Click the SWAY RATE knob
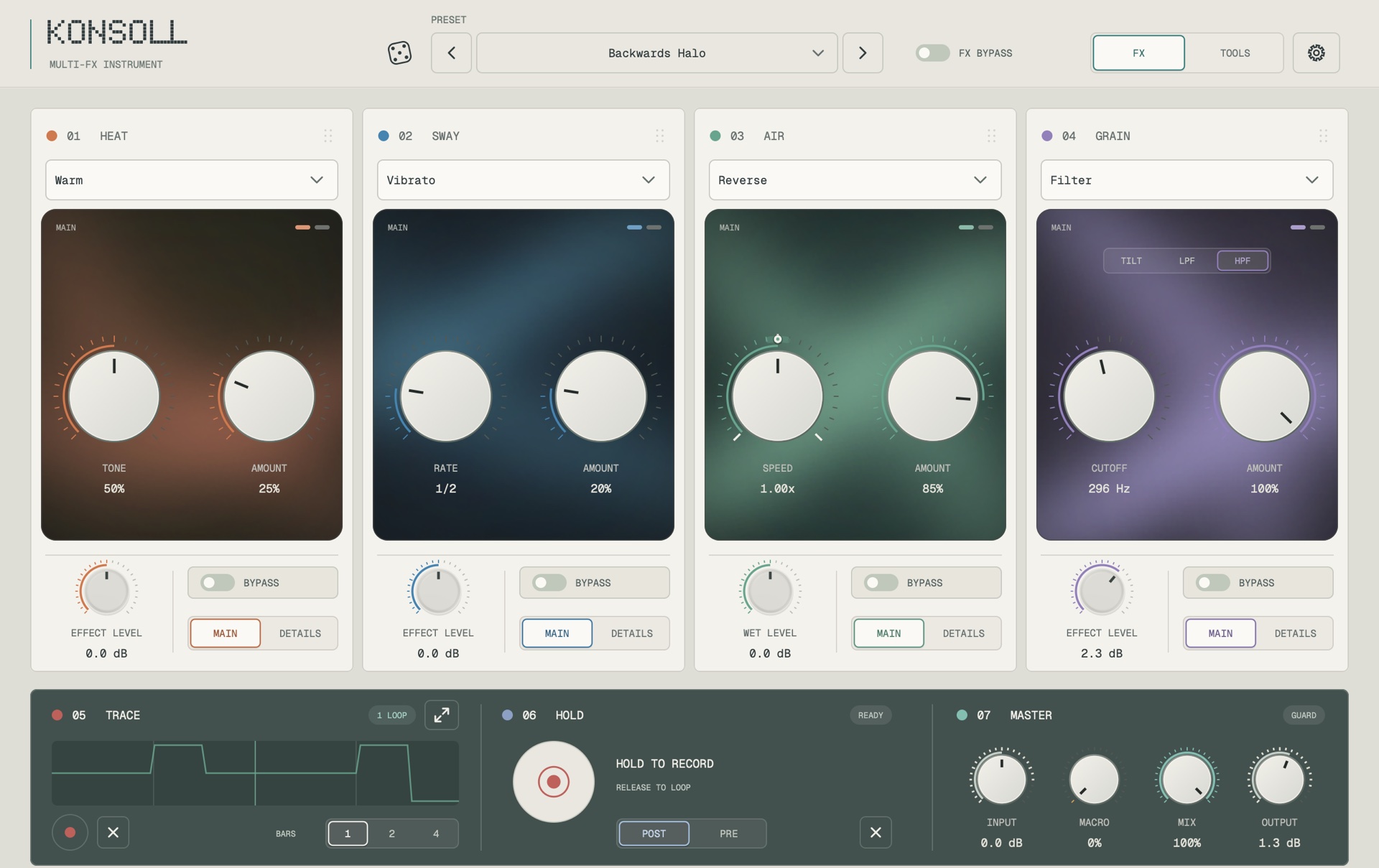Viewport: 1379px width, 868px height. coord(445,396)
